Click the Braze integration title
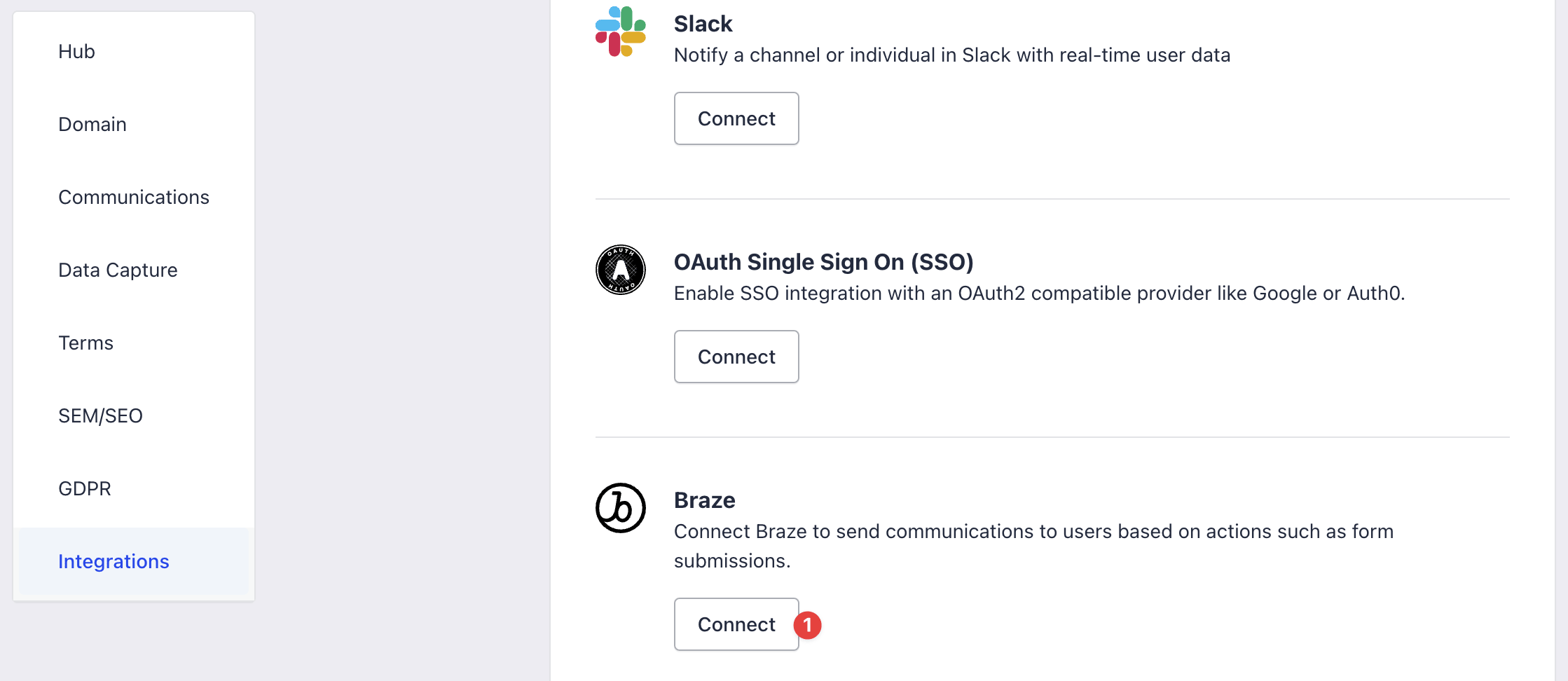 (705, 500)
